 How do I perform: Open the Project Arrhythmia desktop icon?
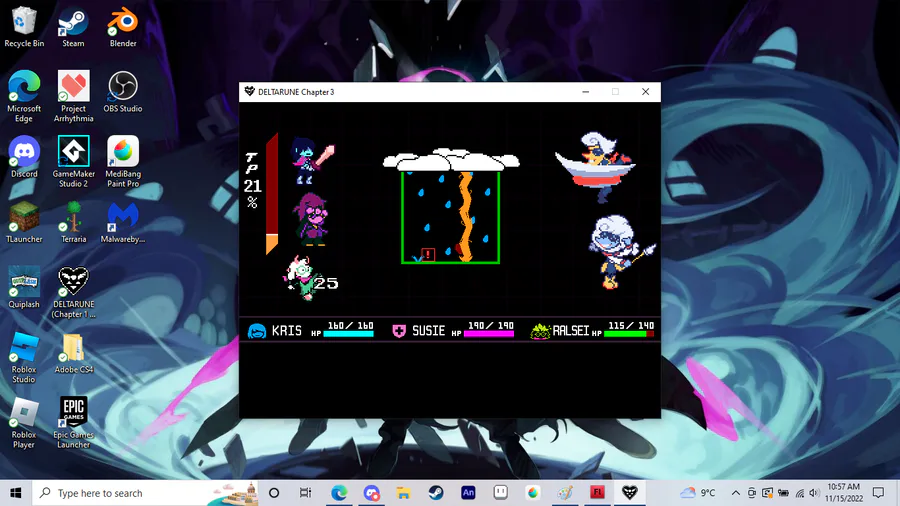[73, 96]
